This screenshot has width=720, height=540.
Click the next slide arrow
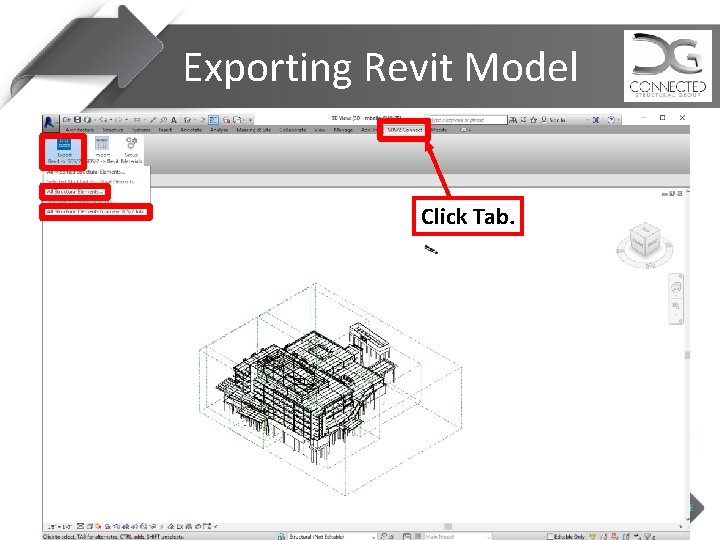[x=698, y=508]
